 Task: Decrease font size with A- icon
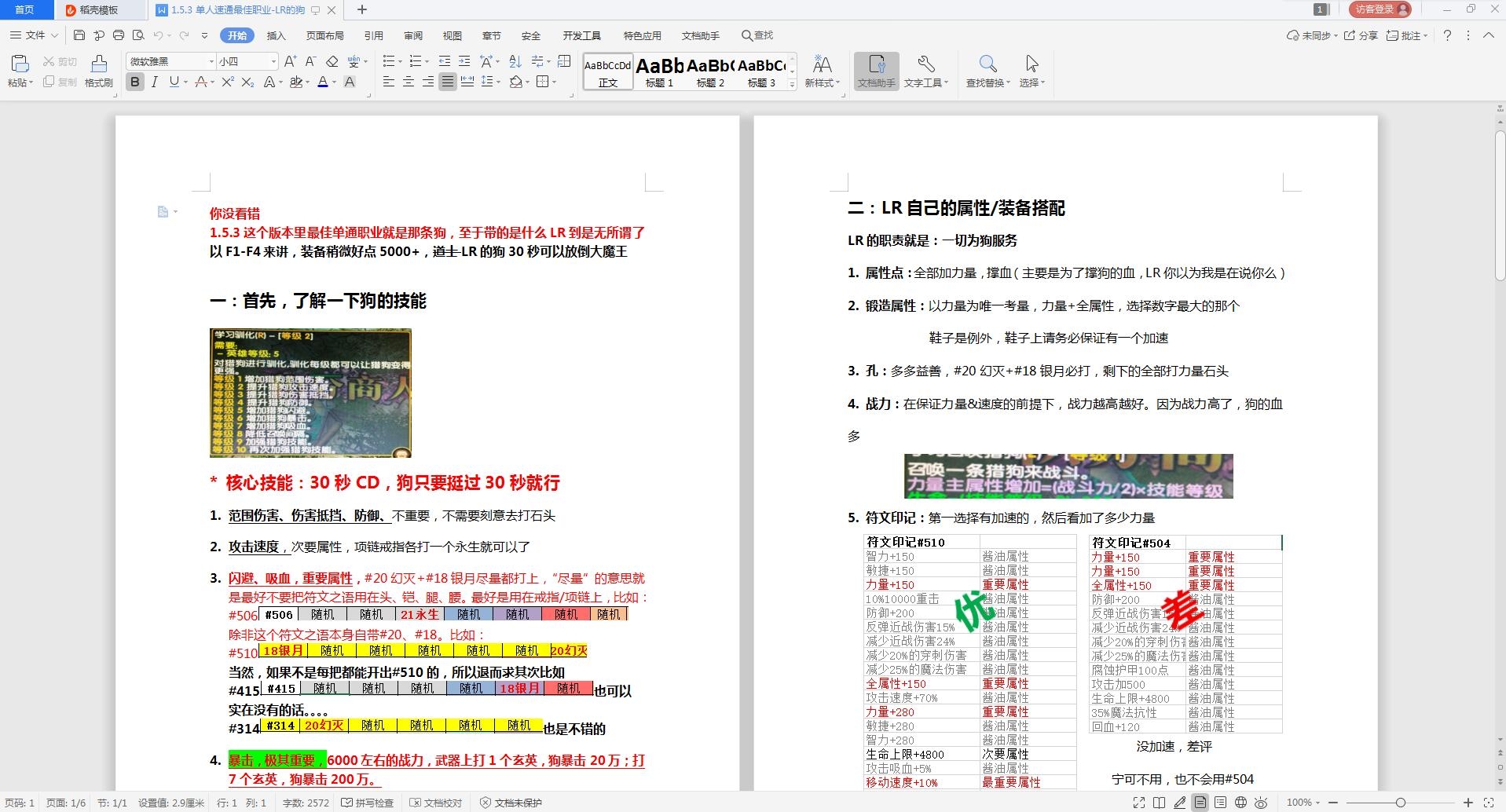point(310,61)
